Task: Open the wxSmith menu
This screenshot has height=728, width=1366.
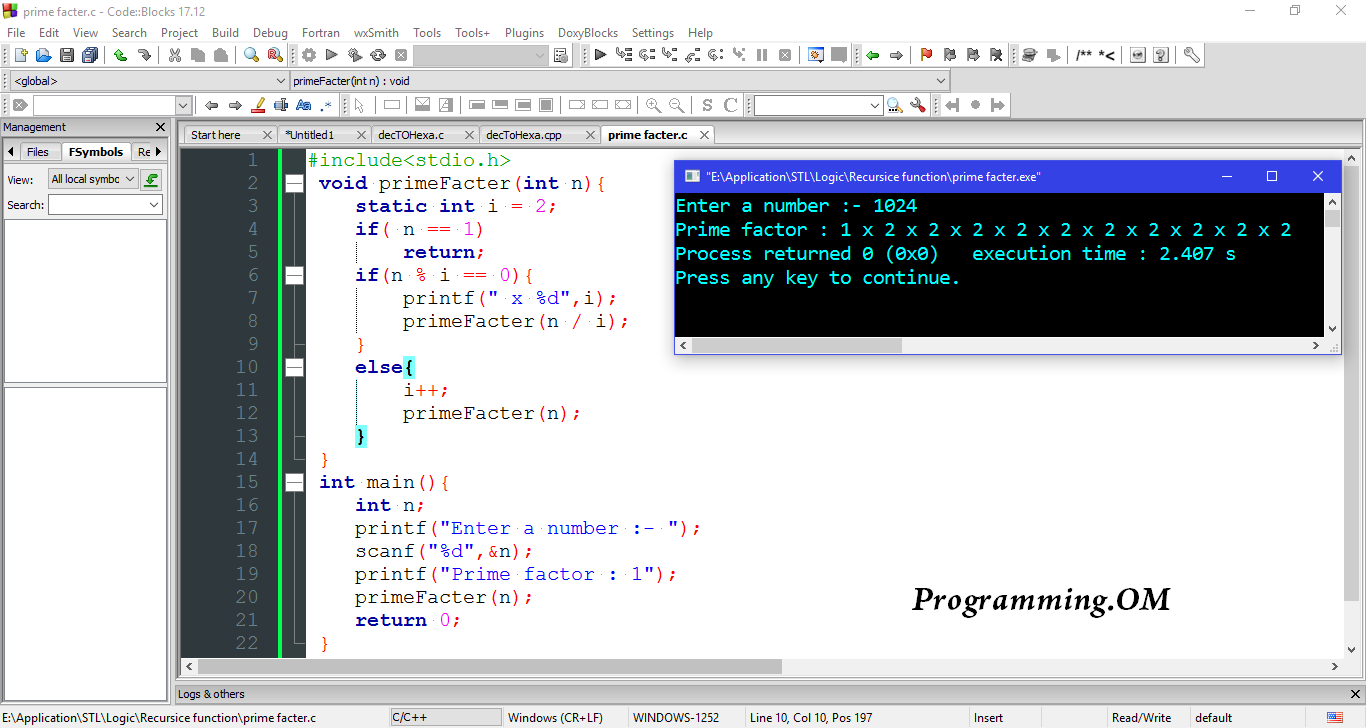Action: [376, 32]
